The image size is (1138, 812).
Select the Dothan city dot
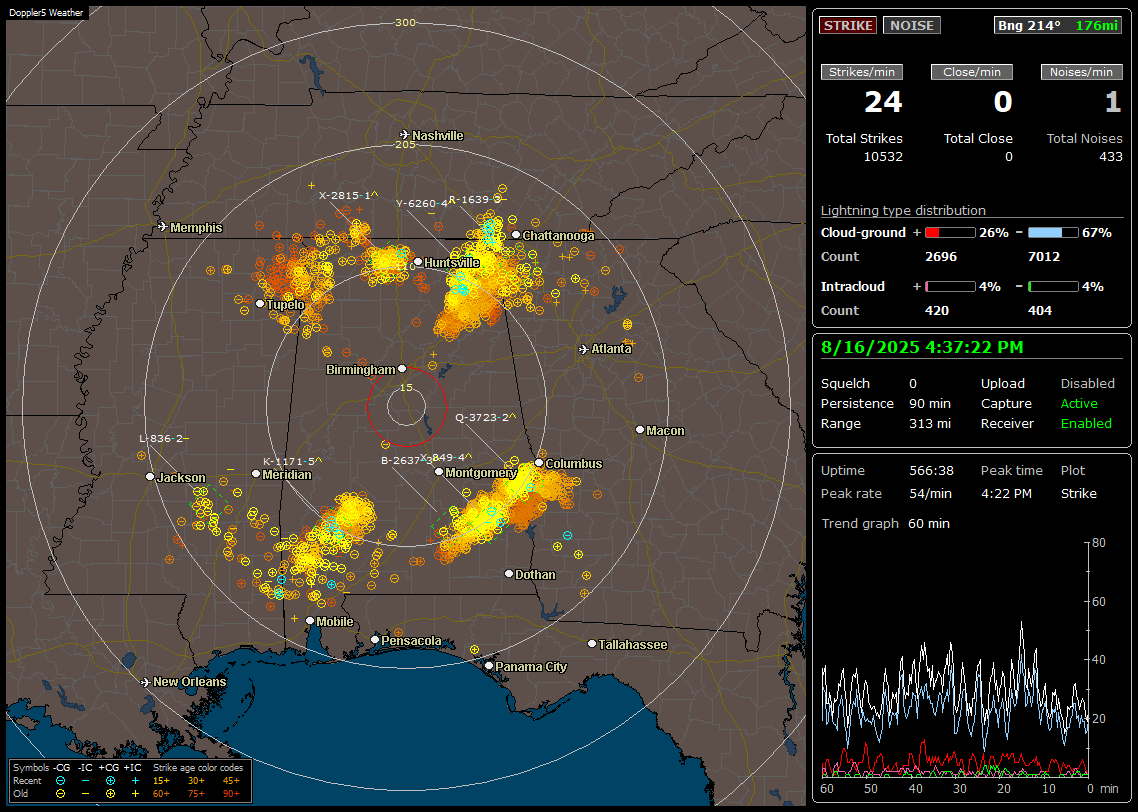pos(509,574)
